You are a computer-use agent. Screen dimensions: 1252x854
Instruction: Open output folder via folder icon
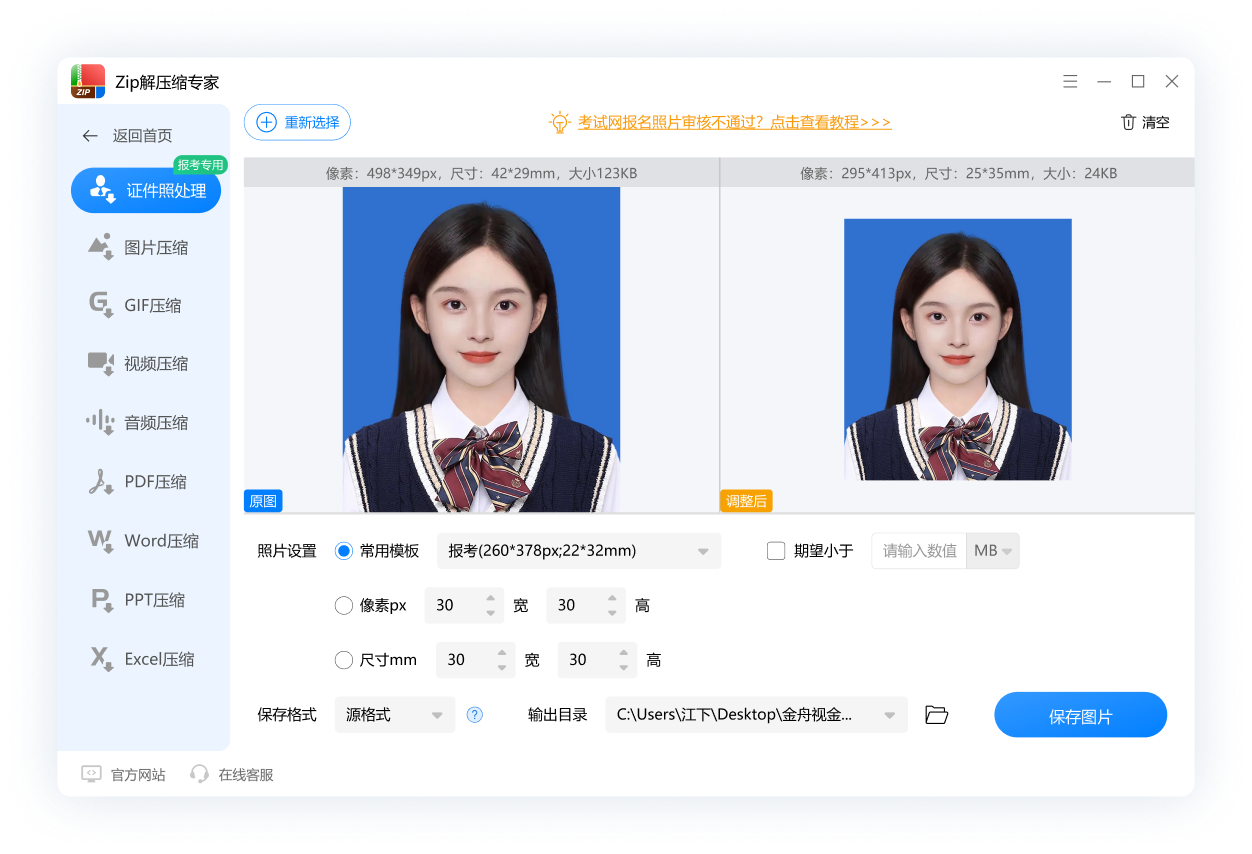936,715
